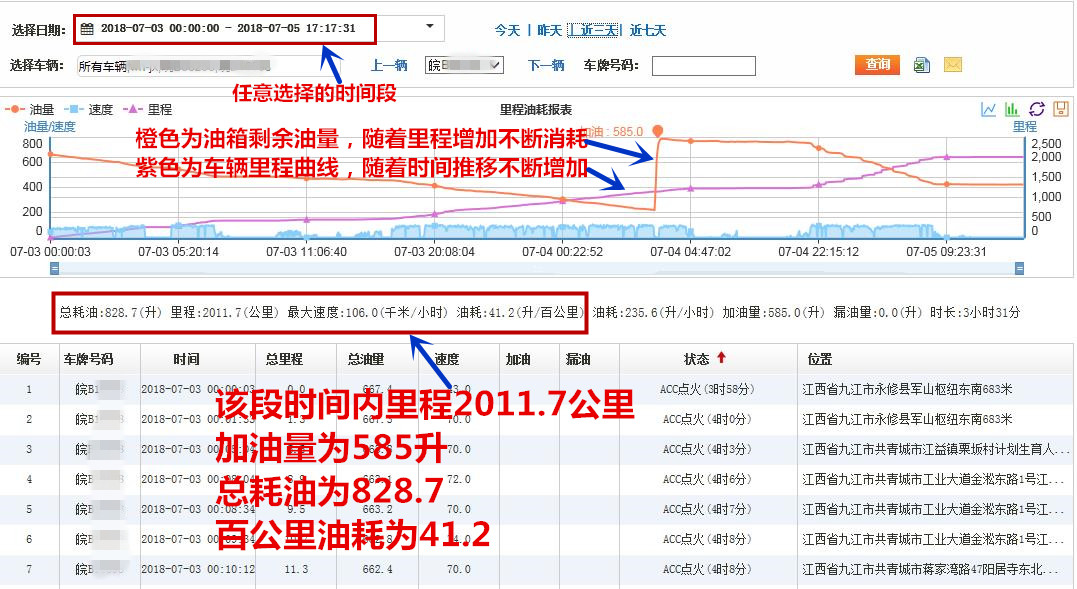The height and width of the screenshot is (589, 1077).
Task: Go to 下一辆 vehicle link
Action: tap(546, 66)
